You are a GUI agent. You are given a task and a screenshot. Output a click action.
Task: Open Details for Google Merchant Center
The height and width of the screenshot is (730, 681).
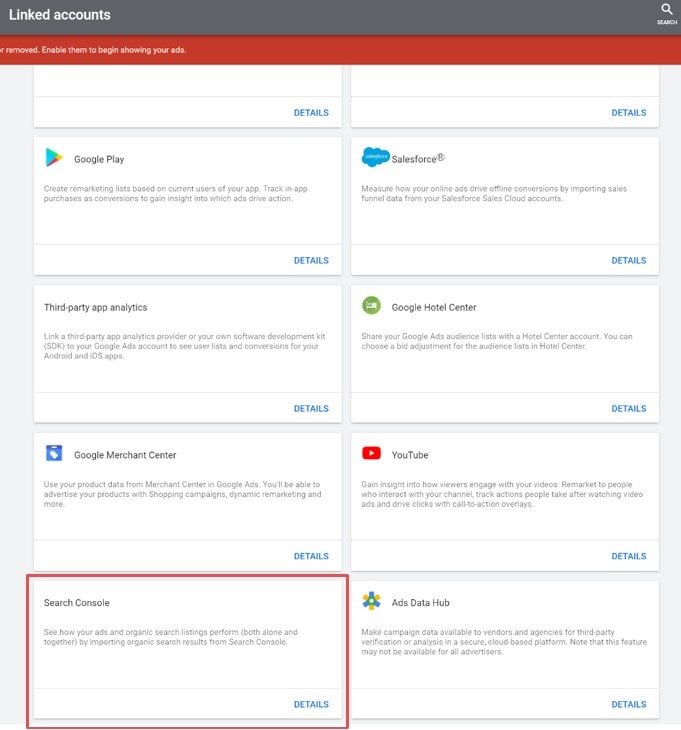(311, 556)
